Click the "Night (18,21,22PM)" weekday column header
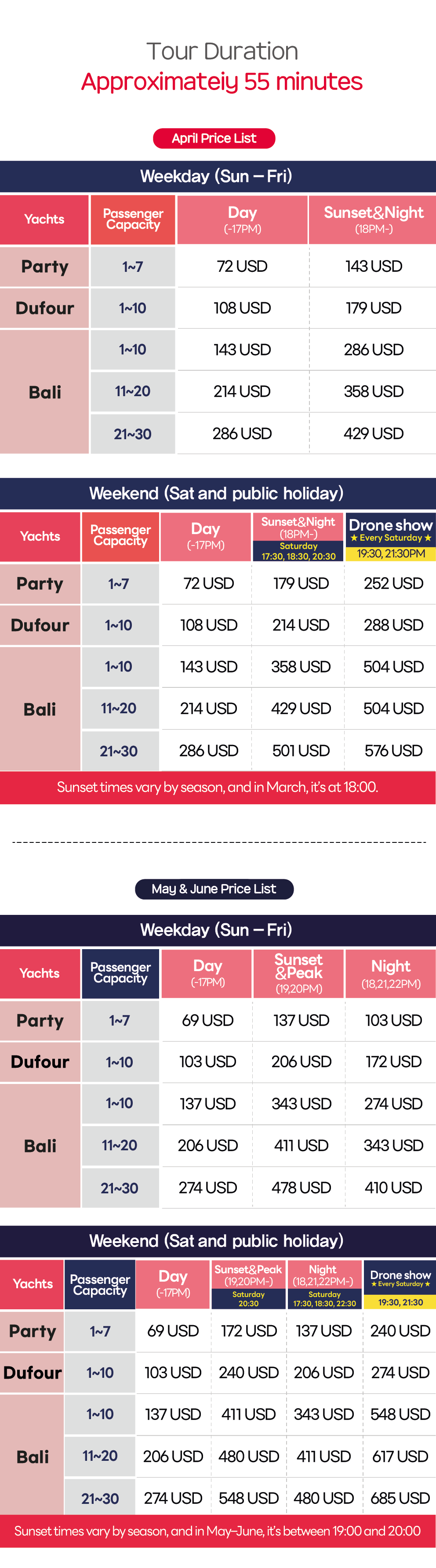 390,973
